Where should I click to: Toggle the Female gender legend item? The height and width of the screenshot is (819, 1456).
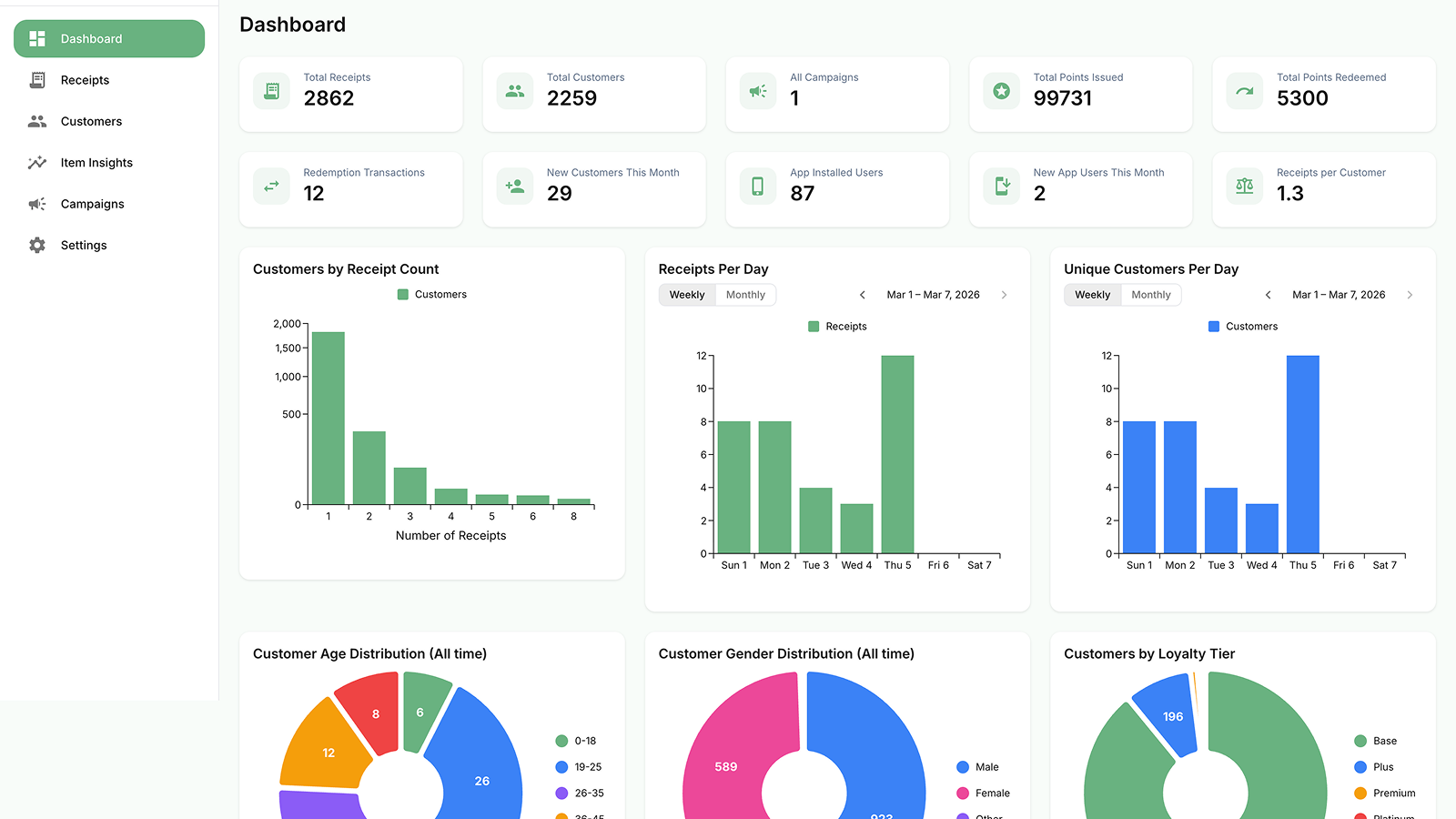[984, 794]
